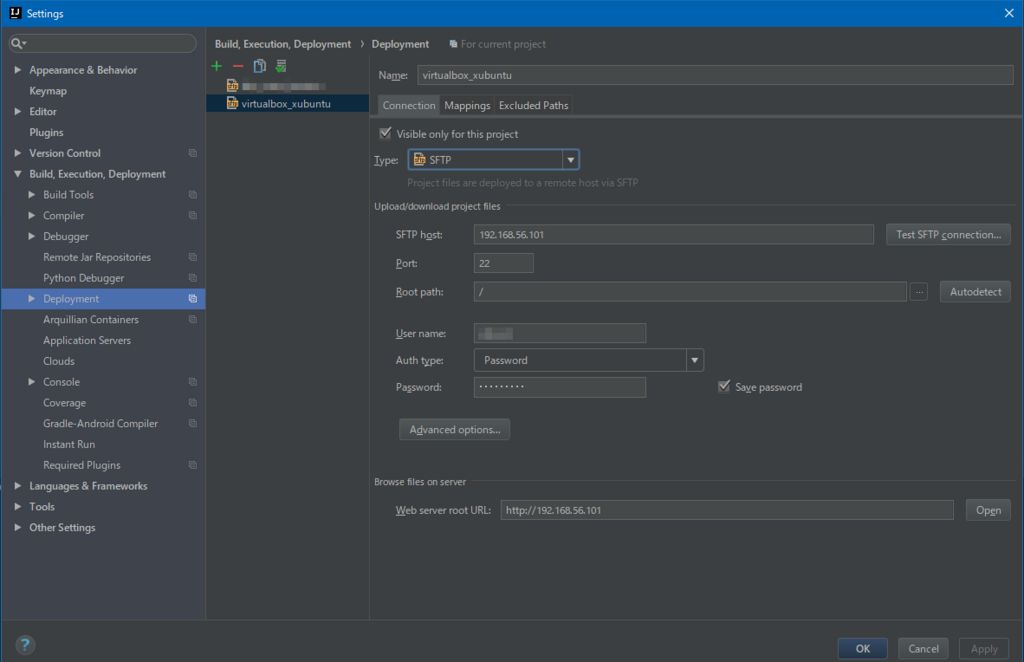Collapse Build, Execution, Deployment section
1024x662 pixels.
coord(18,174)
